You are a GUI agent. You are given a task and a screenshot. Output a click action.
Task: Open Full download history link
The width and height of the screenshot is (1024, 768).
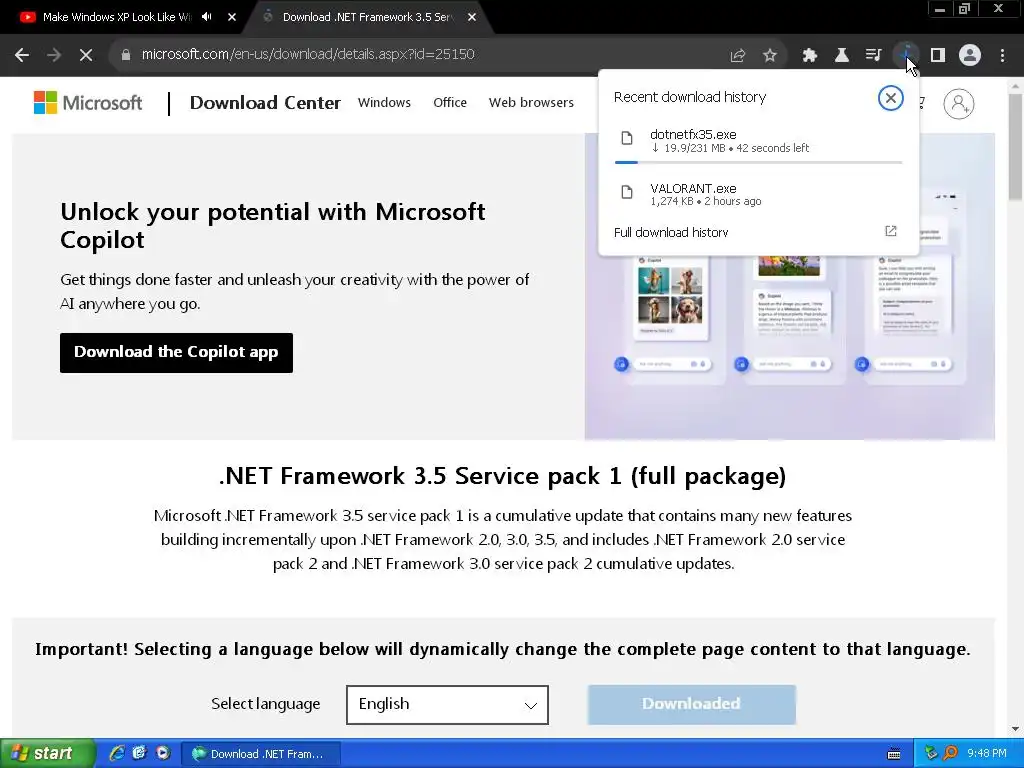click(x=671, y=232)
